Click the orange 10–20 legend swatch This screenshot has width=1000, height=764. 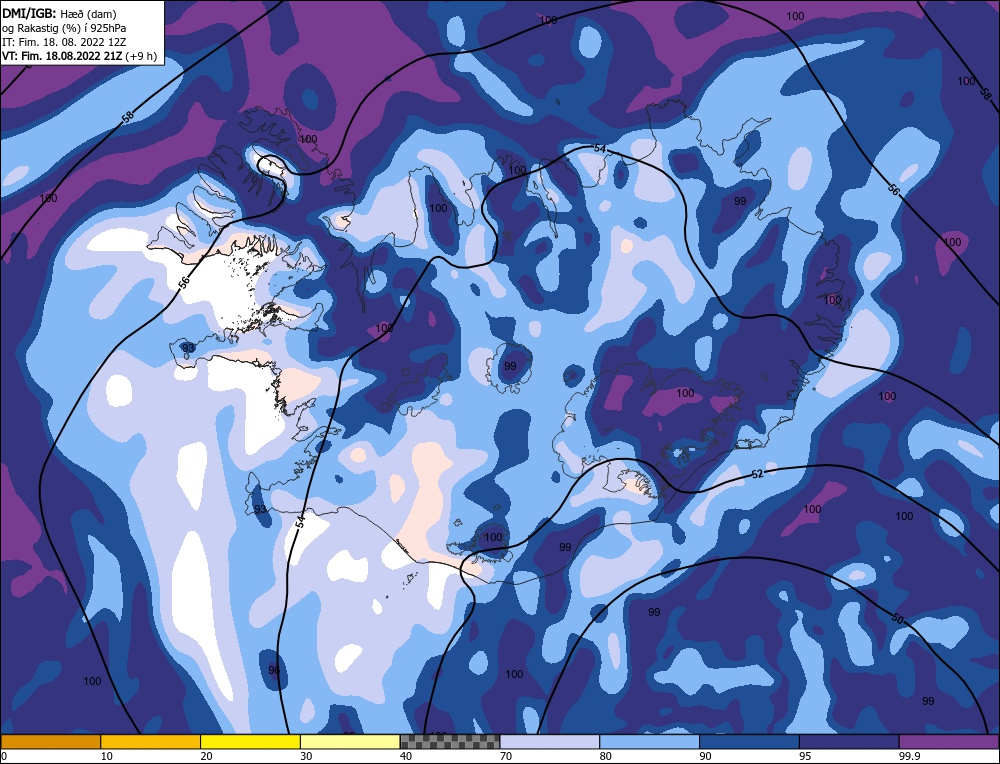[x=151, y=741]
